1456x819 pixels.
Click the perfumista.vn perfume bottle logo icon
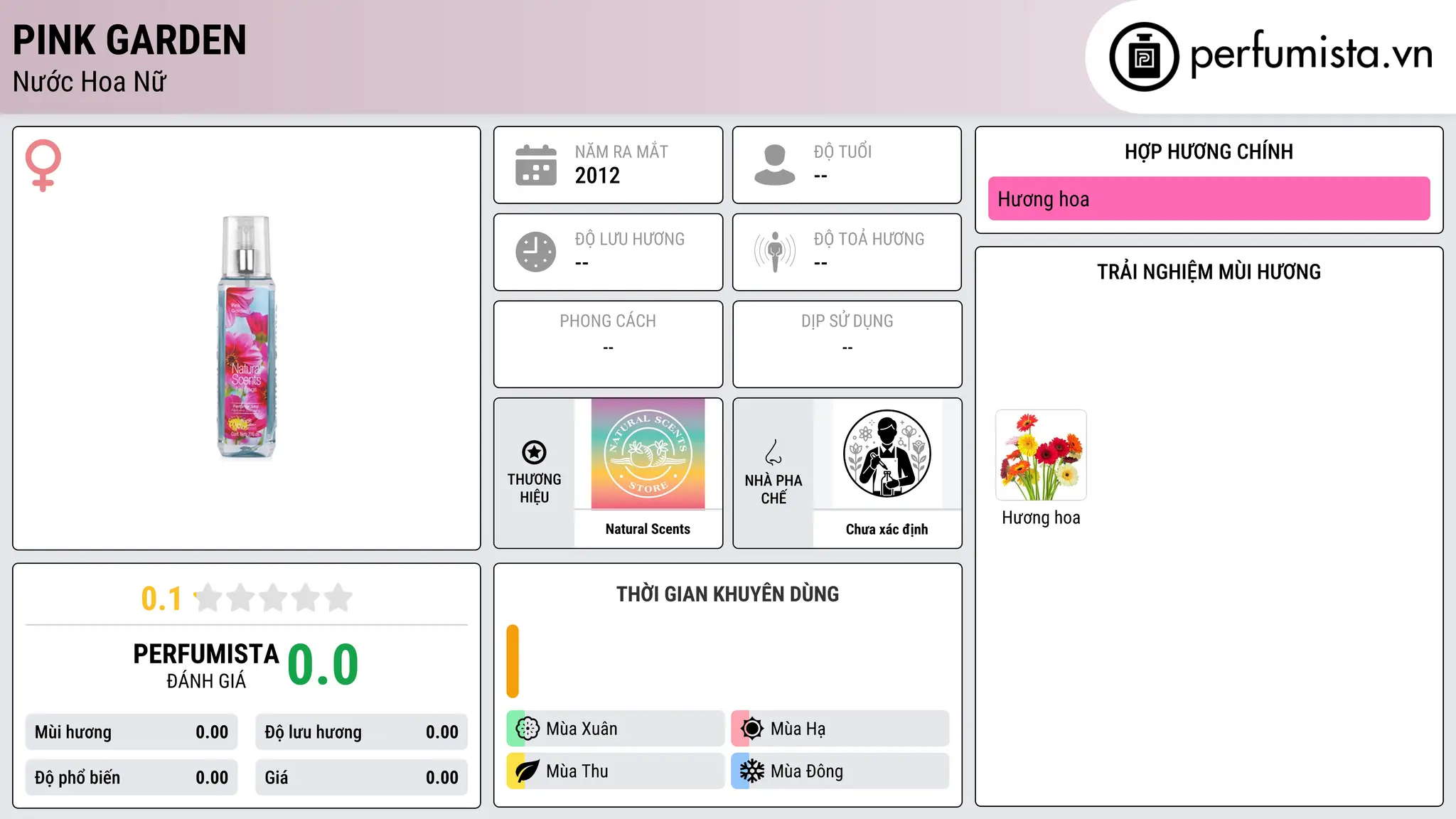pyautogui.click(x=1144, y=57)
